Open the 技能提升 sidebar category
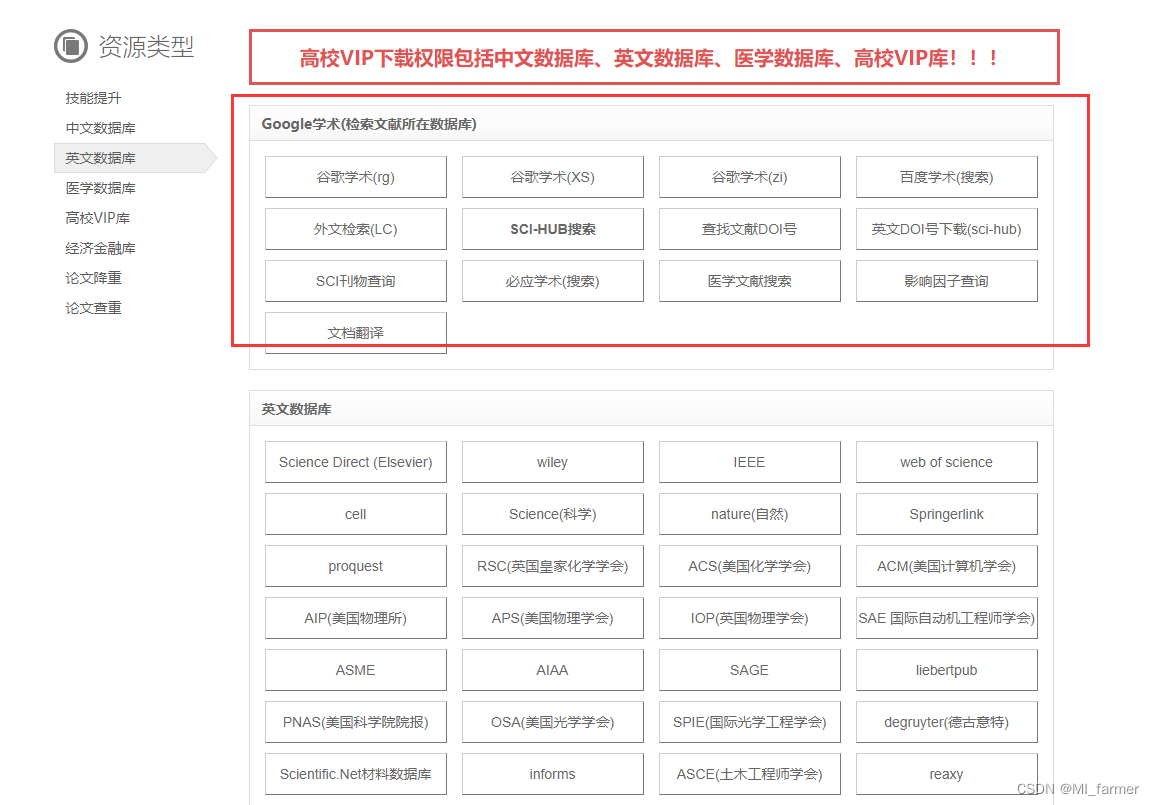Image resolution: width=1154 pixels, height=805 pixels. tap(93, 98)
